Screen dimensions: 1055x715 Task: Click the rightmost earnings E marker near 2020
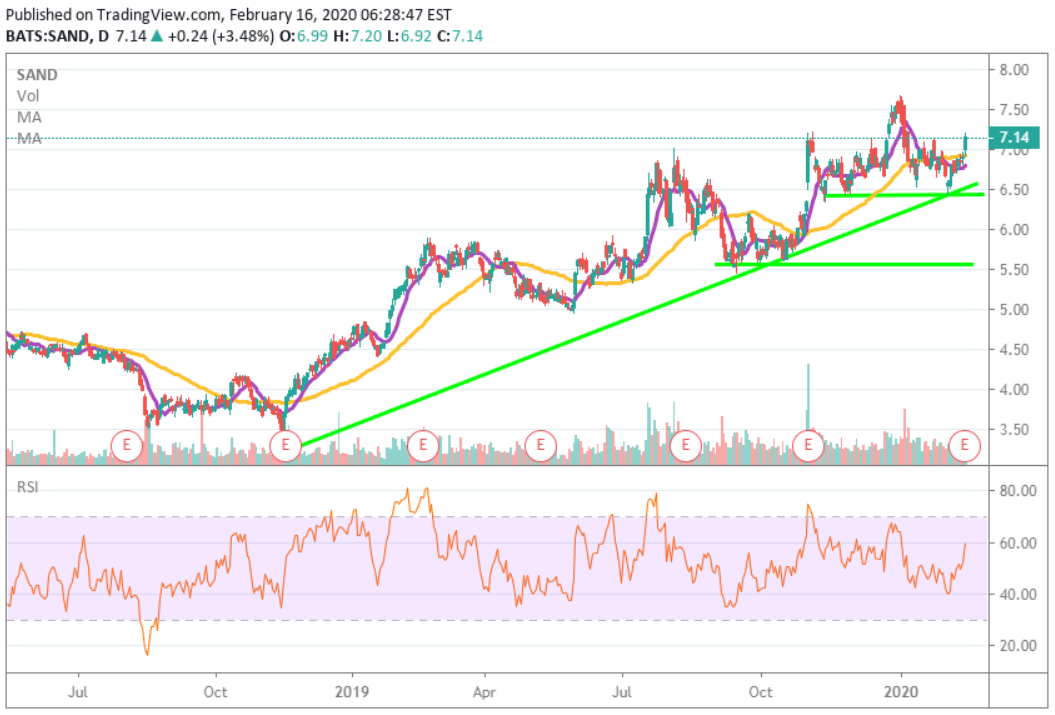click(965, 445)
